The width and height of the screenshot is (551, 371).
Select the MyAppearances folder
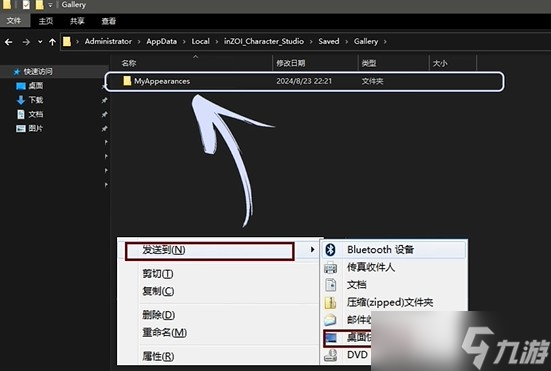(x=304, y=82)
